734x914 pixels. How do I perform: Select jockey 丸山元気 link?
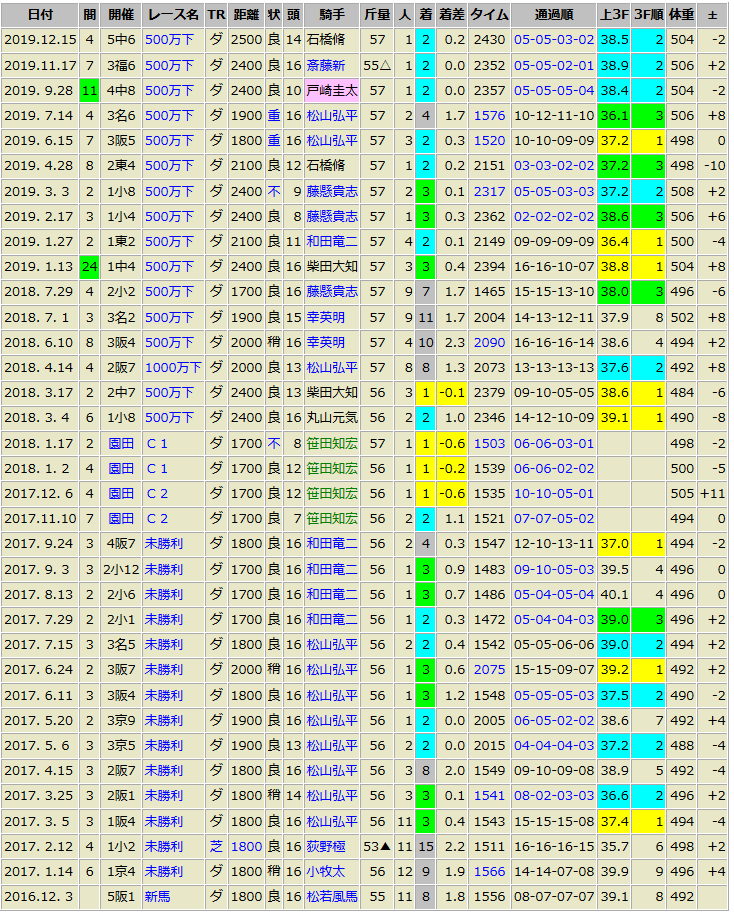(331, 417)
